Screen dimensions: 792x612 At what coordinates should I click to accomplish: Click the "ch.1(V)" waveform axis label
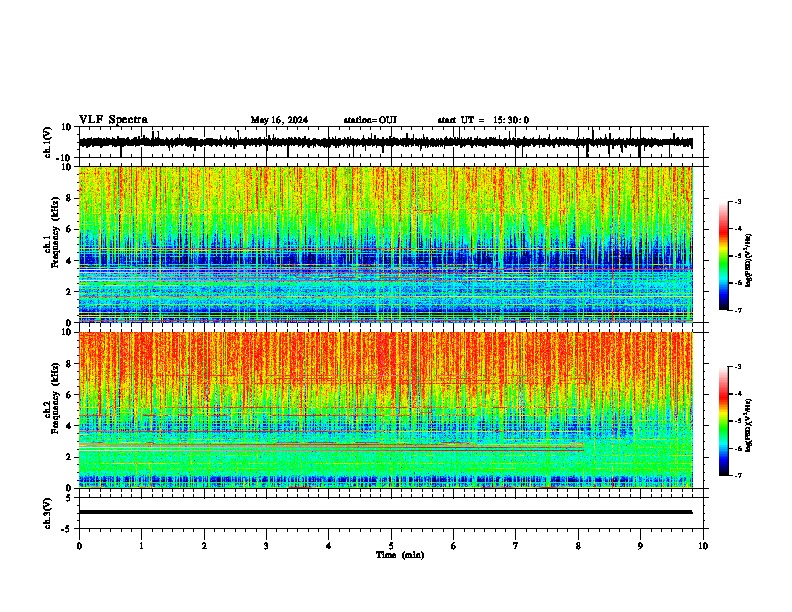click(48, 142)
